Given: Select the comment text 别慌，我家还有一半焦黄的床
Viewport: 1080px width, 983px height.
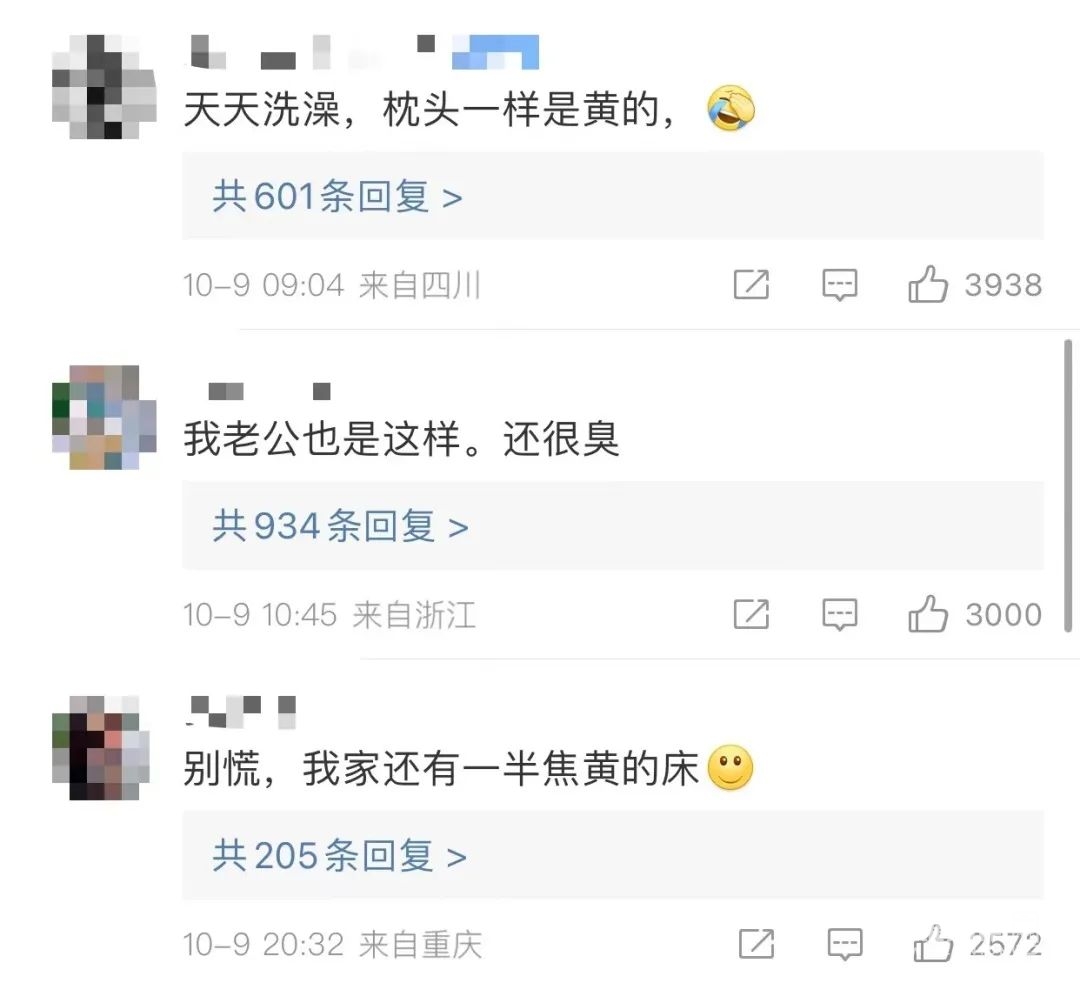Looking at the screenshot, I should 442,768.
